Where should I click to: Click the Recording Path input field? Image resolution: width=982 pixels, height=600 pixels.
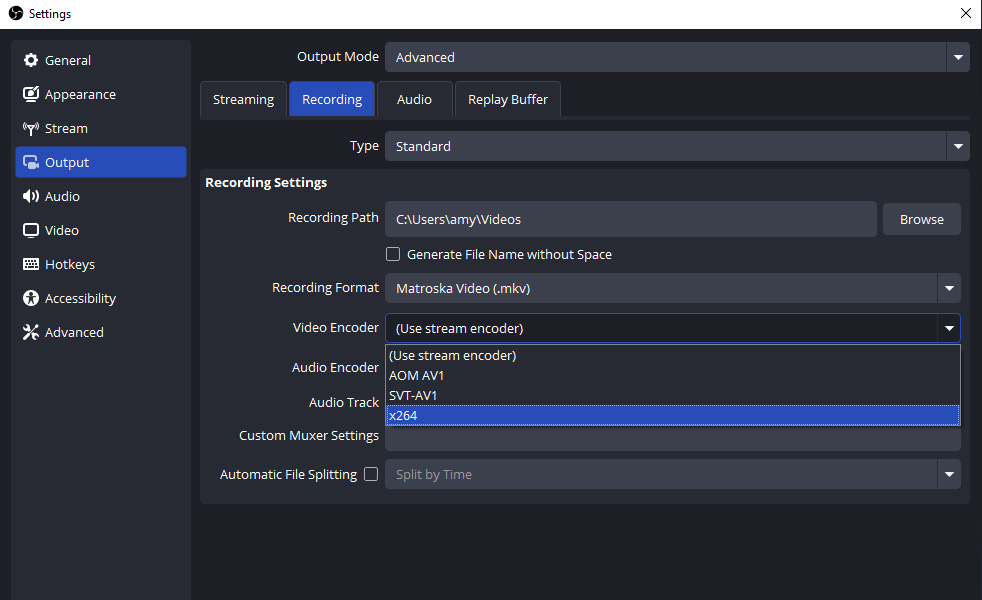(631, 219)
